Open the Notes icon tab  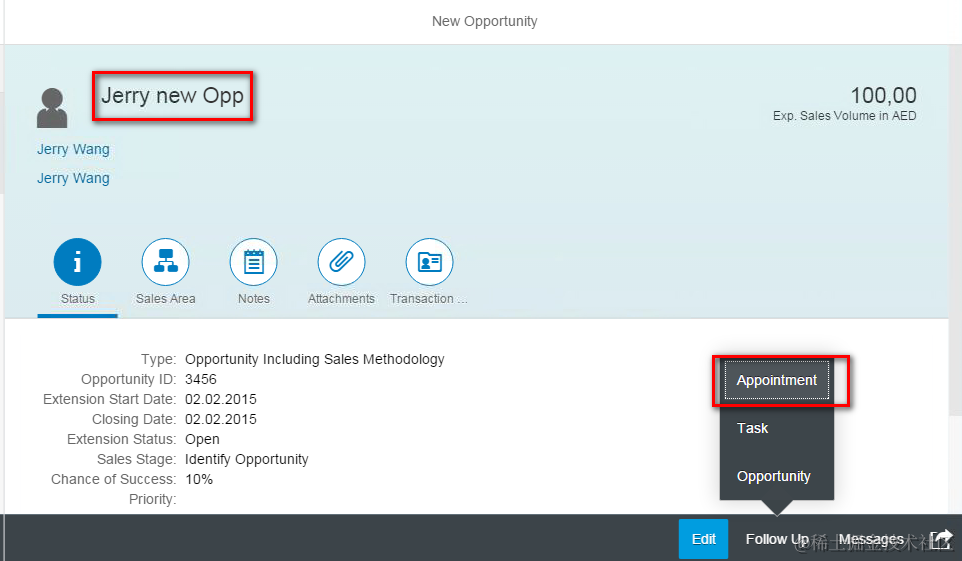coord(253,262)
